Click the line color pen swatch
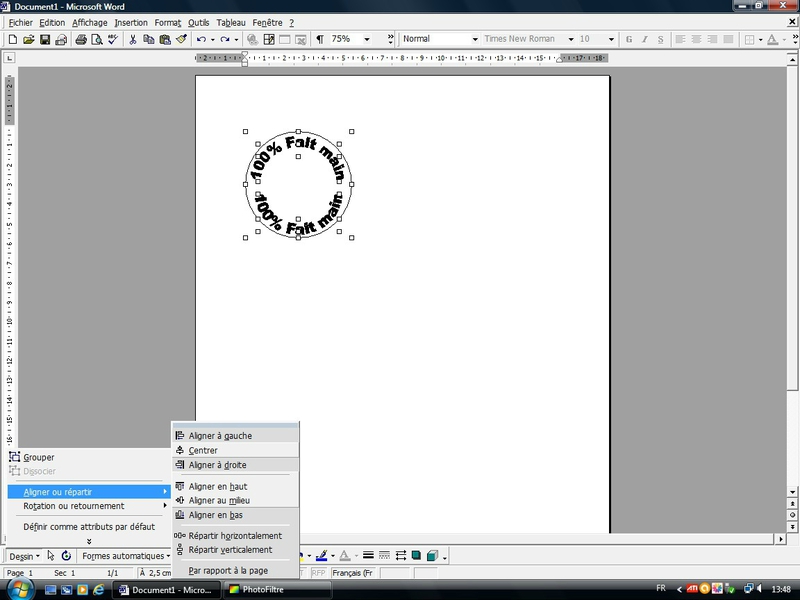This screenshot has height=600, width=800. coord(322,556)
